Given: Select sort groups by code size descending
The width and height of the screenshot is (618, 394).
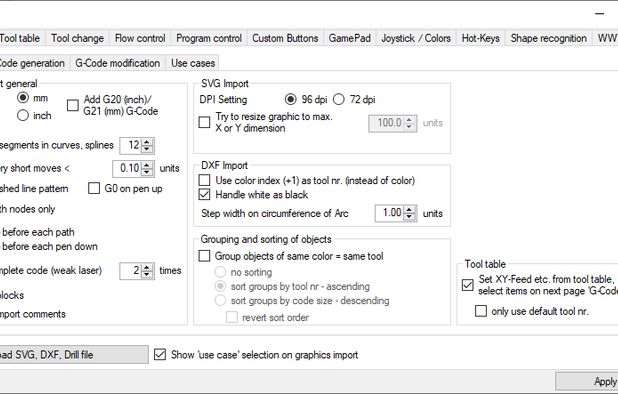Looking at the screenshot, I should (x=220, y=301).
